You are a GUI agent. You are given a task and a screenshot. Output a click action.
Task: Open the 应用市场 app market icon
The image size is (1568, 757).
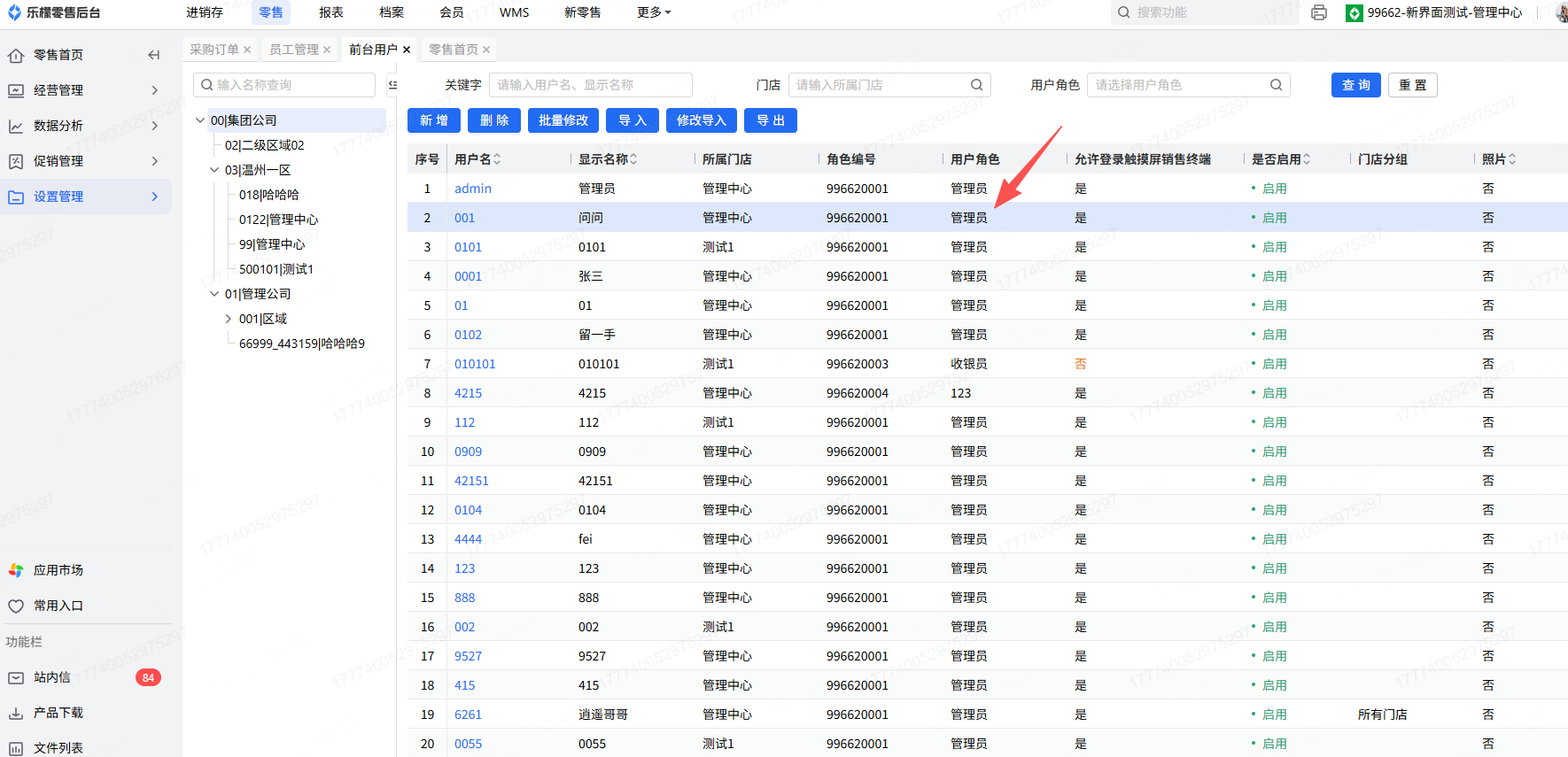tap(16, 570)
